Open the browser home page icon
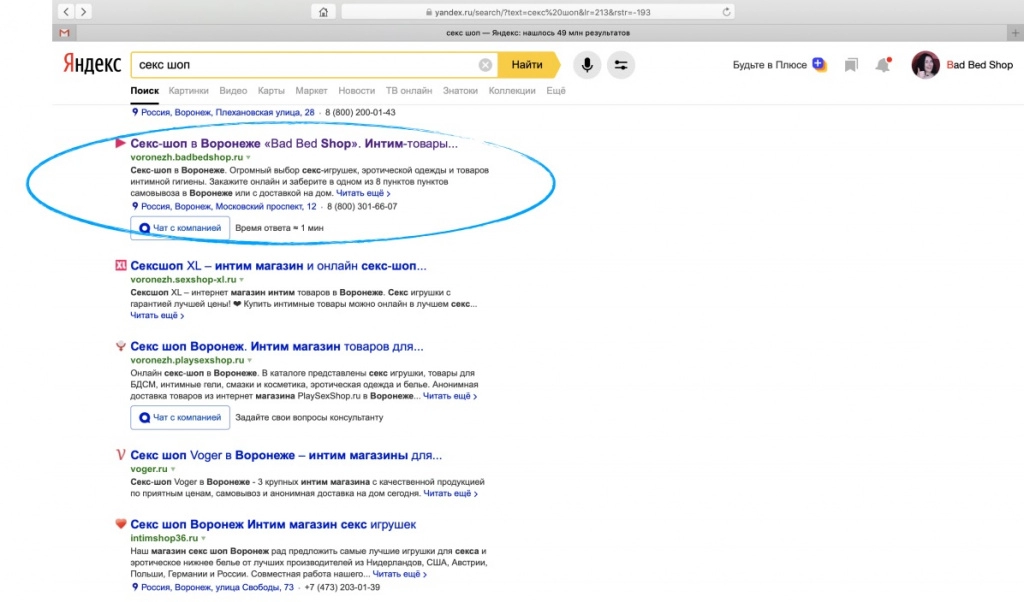This screenshot has height=602, width=1024. tap(323, 12)
